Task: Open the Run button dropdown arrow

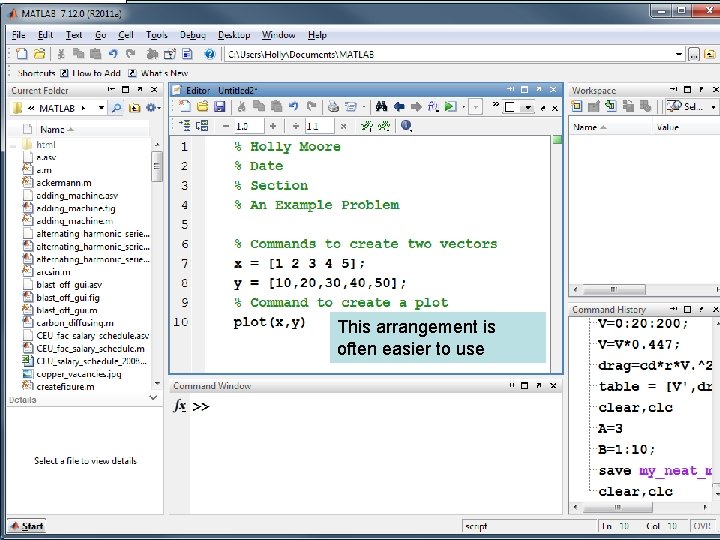Action: tap(463, 107)
